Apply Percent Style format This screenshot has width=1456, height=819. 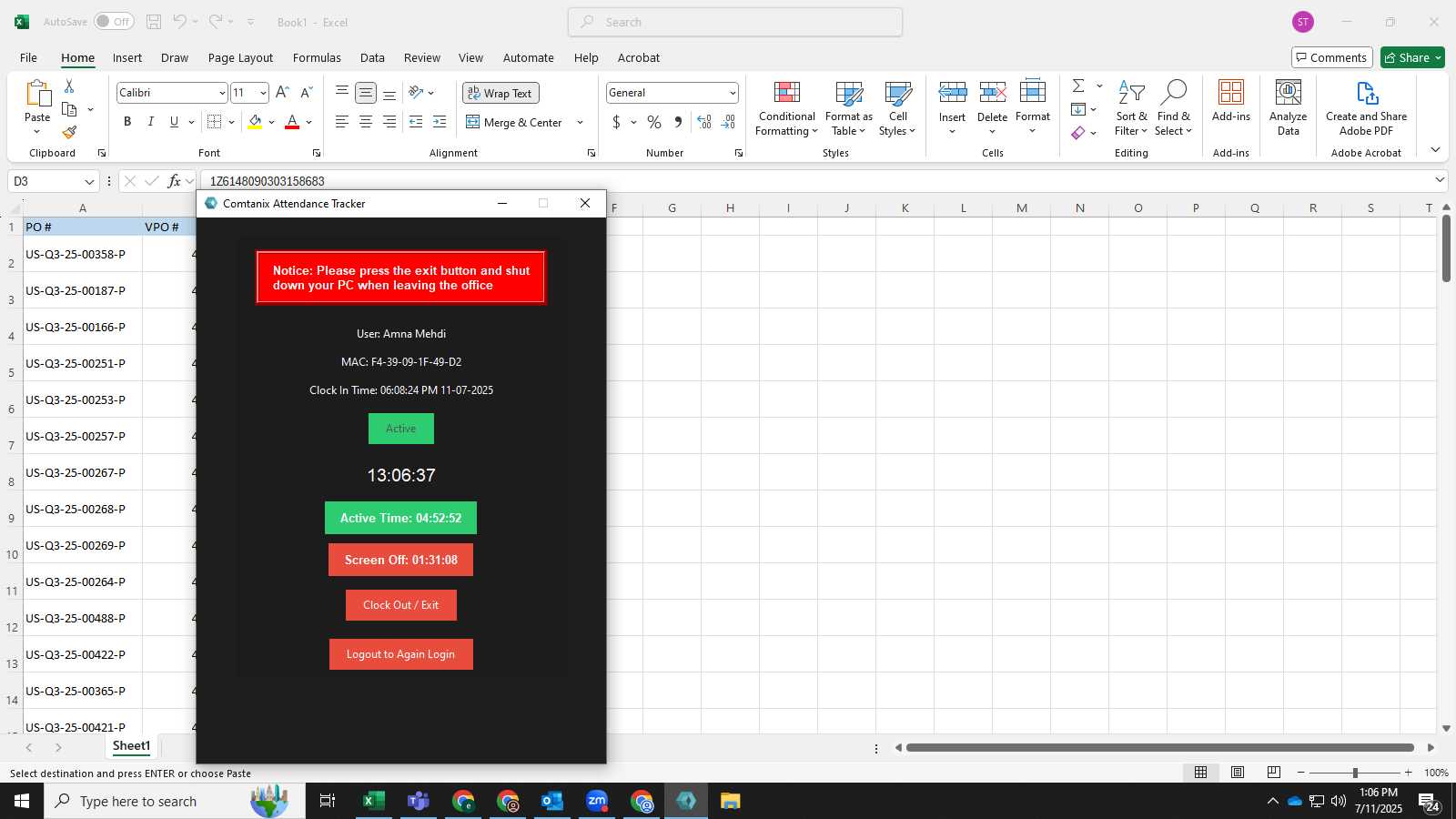(654, 122)
